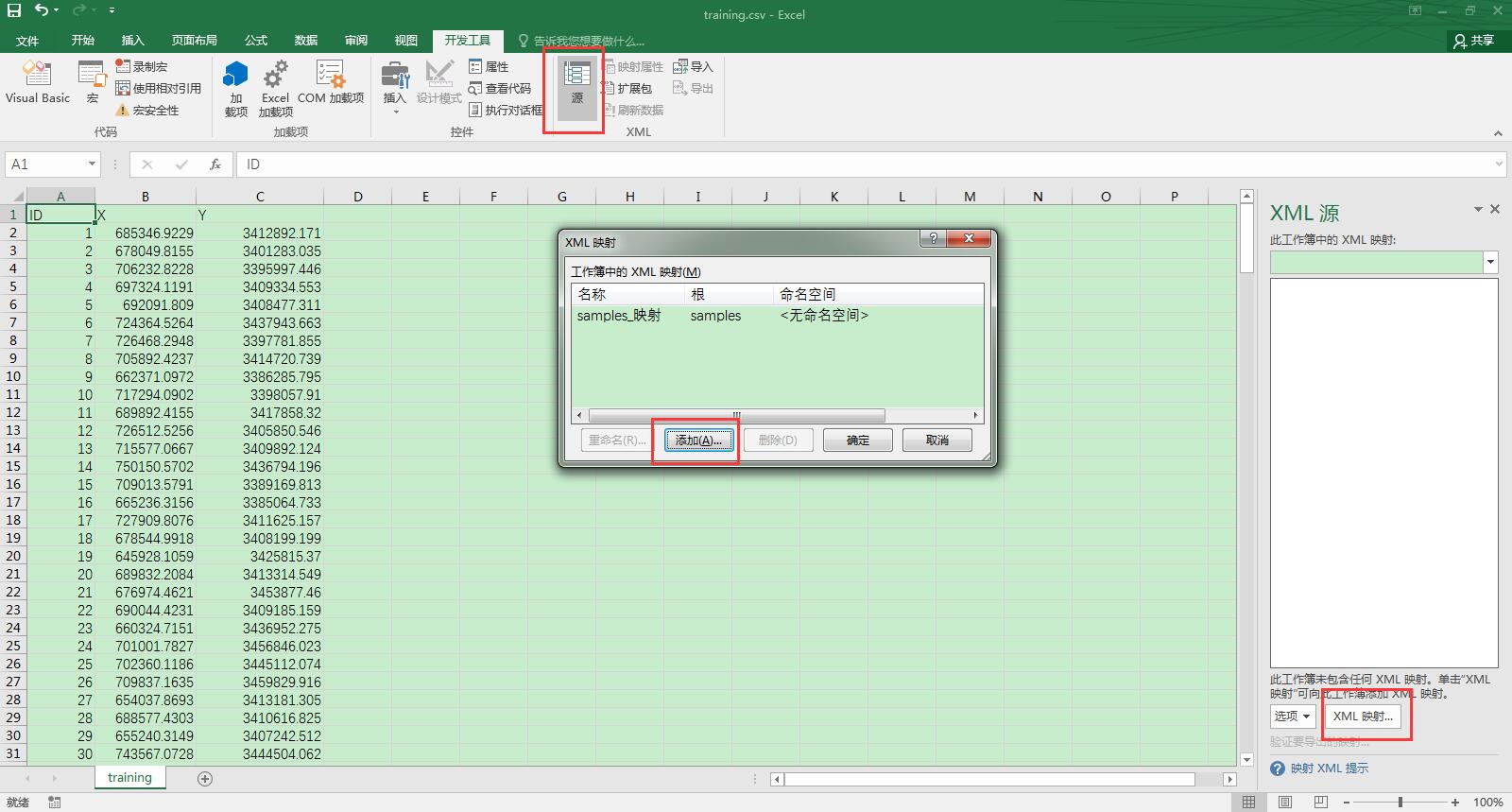Select the training sheet tab
Image resolution: width=1512 pixels, height=812 pixels.
pyautogui.click(x=129, y=777)
